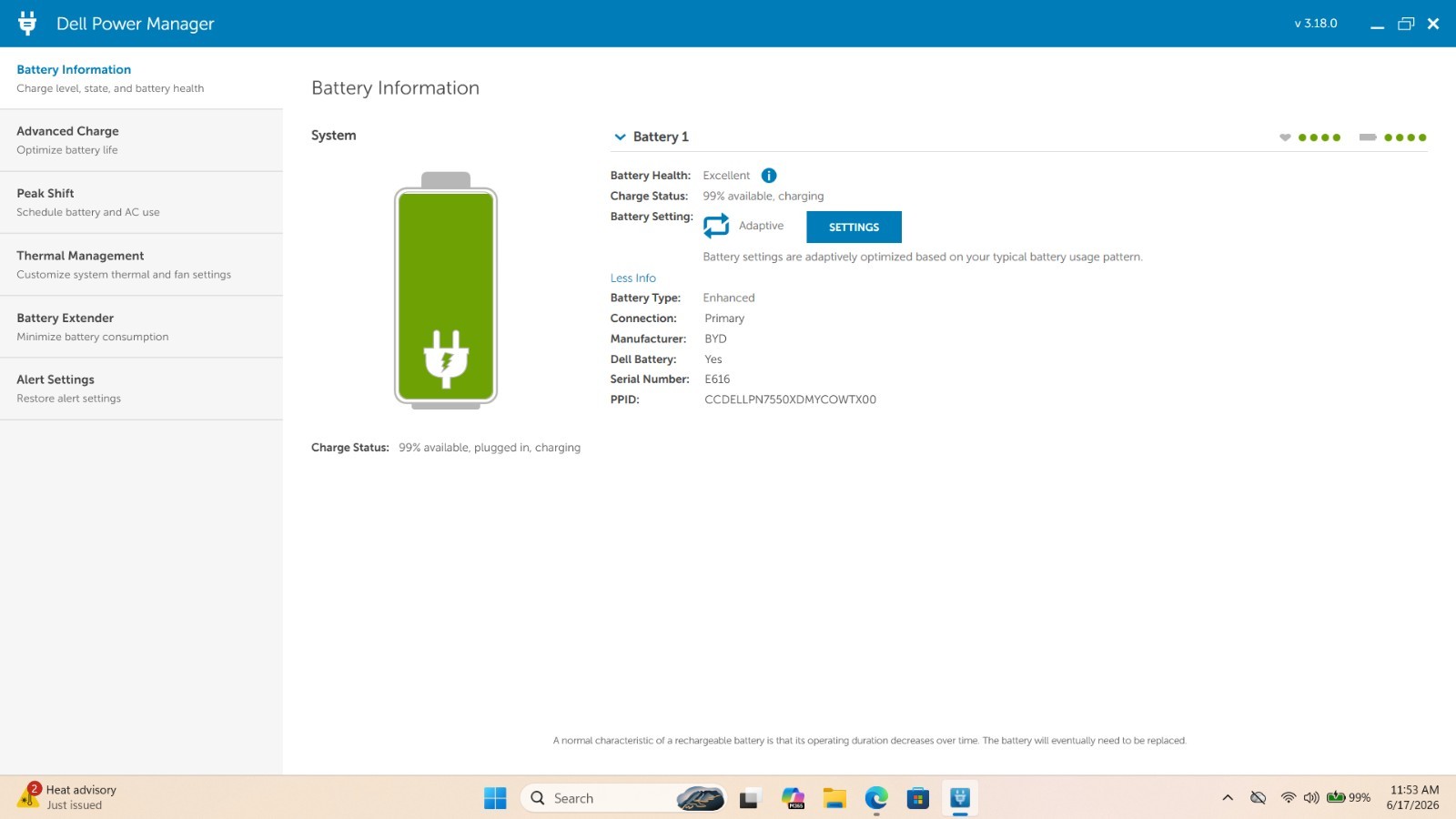
Task: Click the battery charge level dots indicator
Action: [x=1405, y=137]
